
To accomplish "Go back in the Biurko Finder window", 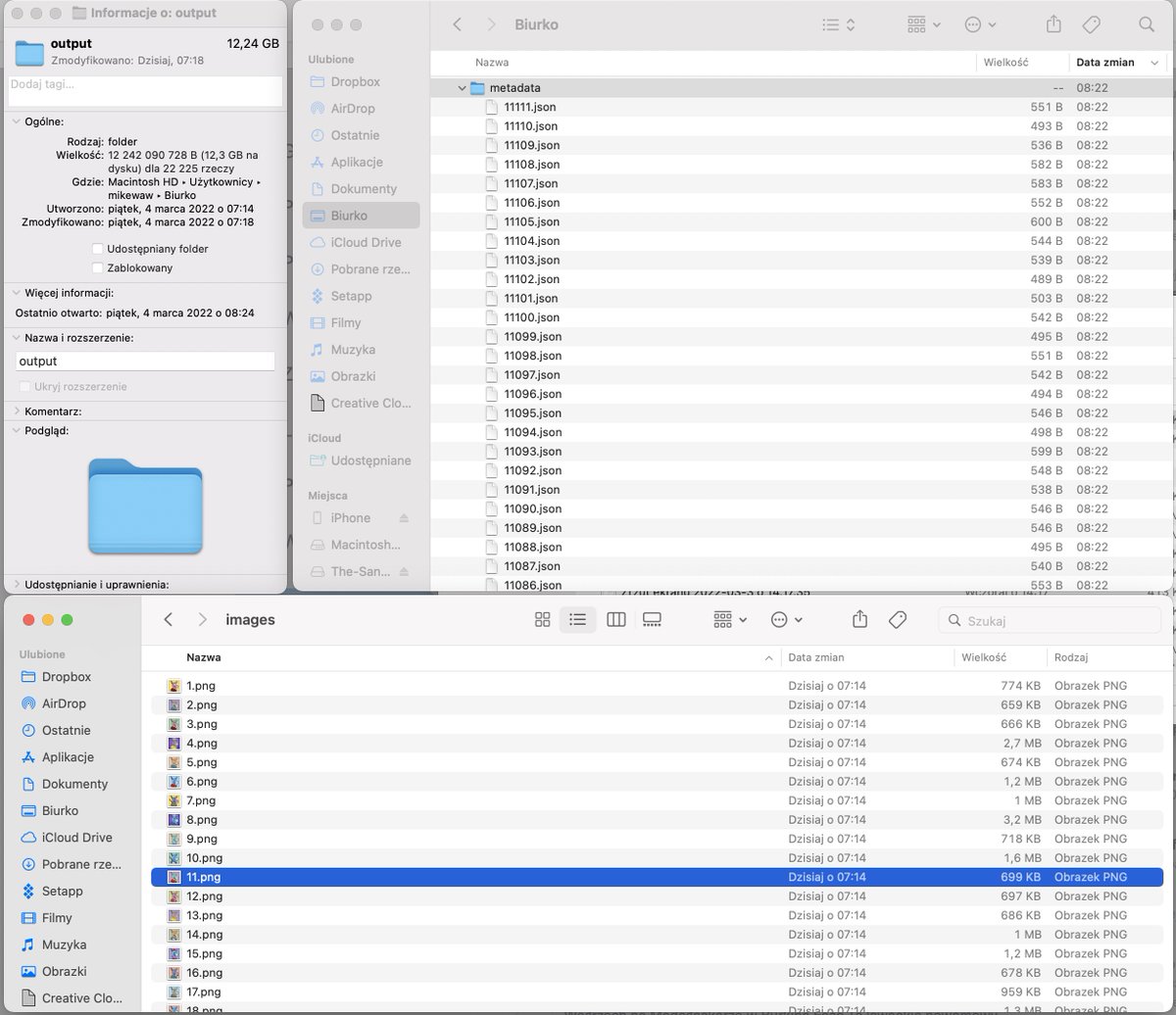I will click(458, 24).
